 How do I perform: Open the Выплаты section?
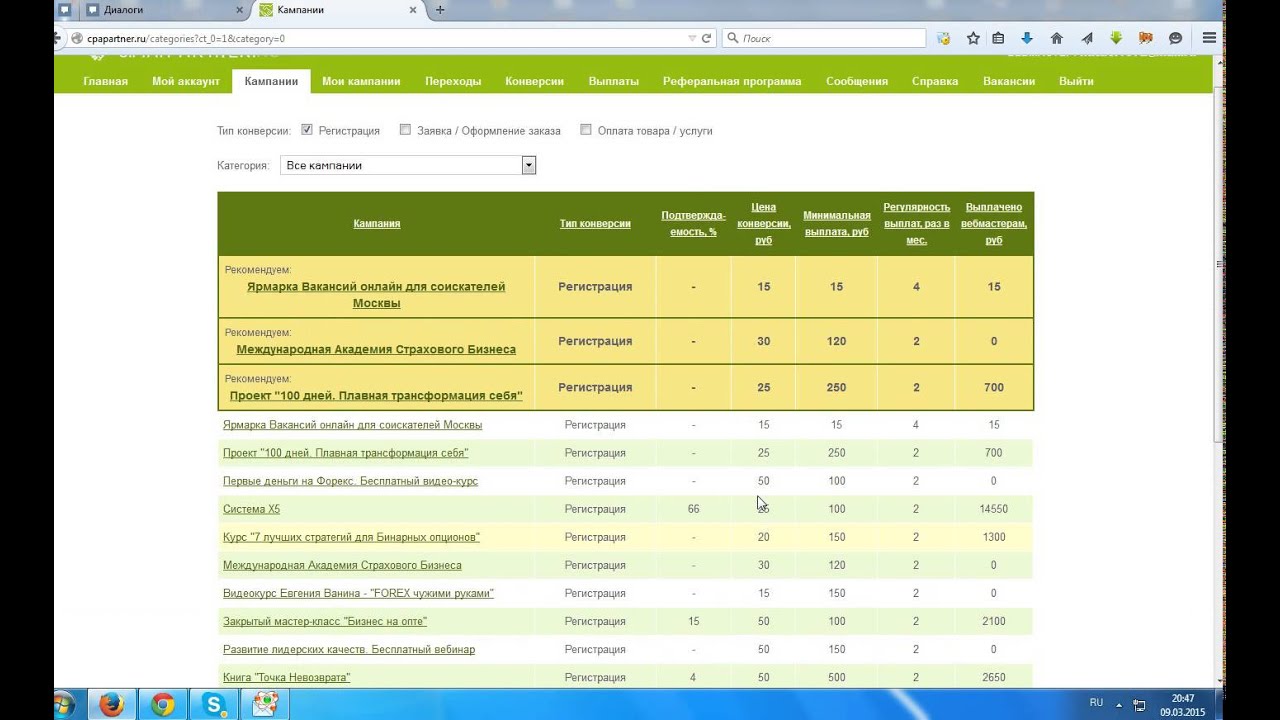pos(613,81)
